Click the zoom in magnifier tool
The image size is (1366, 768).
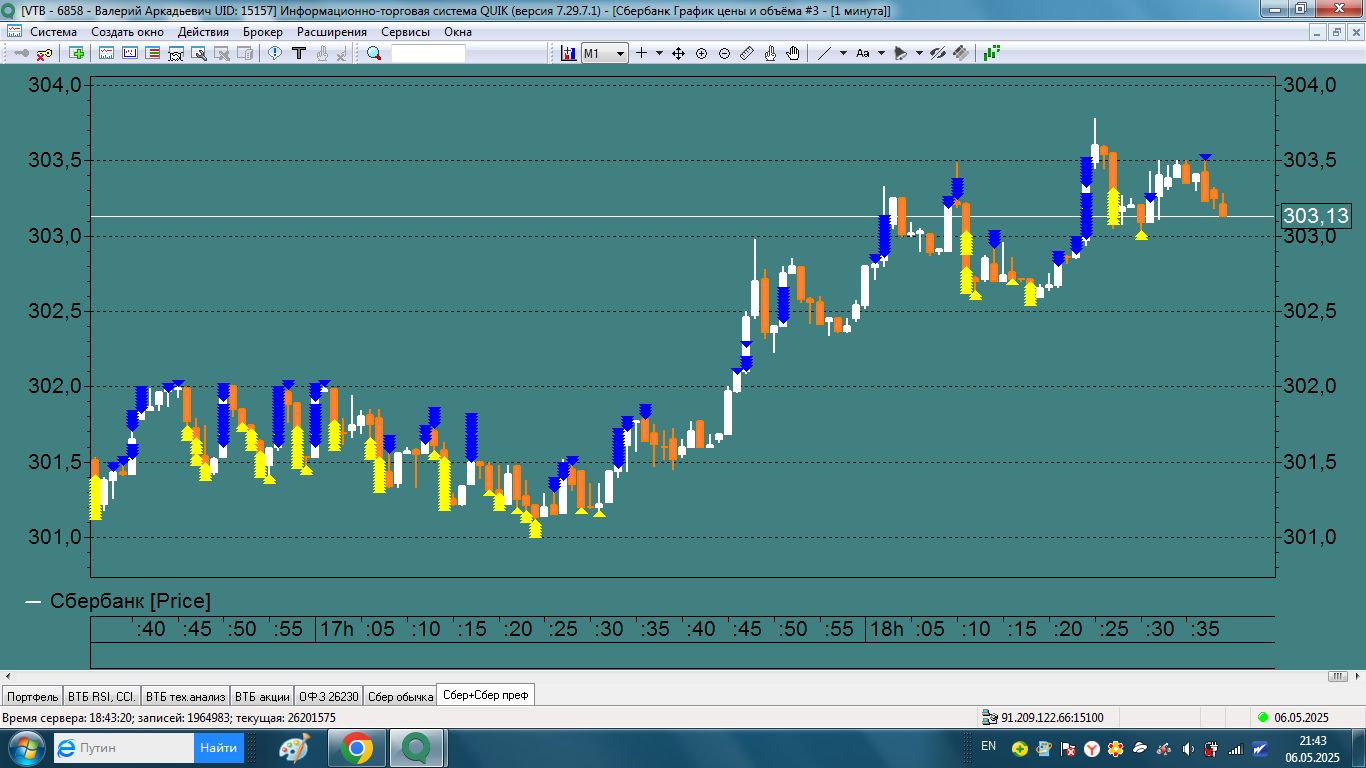pyautogui.click(x=701, y=53)
